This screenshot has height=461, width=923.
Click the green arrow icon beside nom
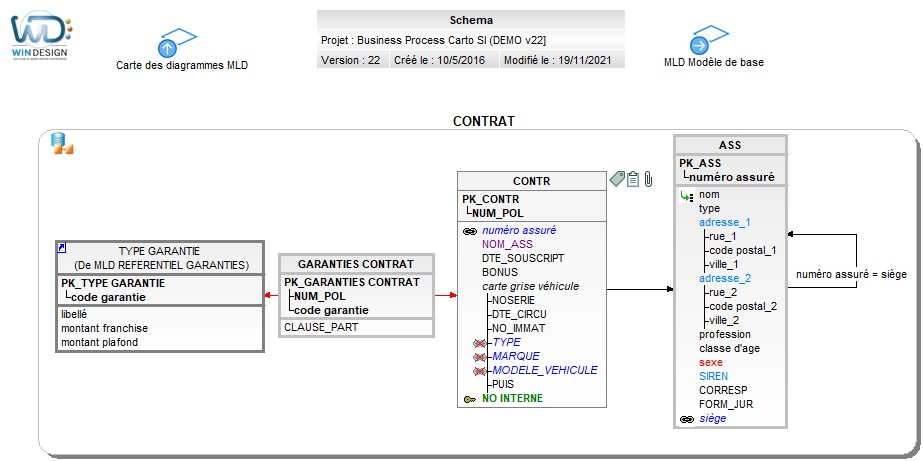pyautogui.click(x=686, y=196)
